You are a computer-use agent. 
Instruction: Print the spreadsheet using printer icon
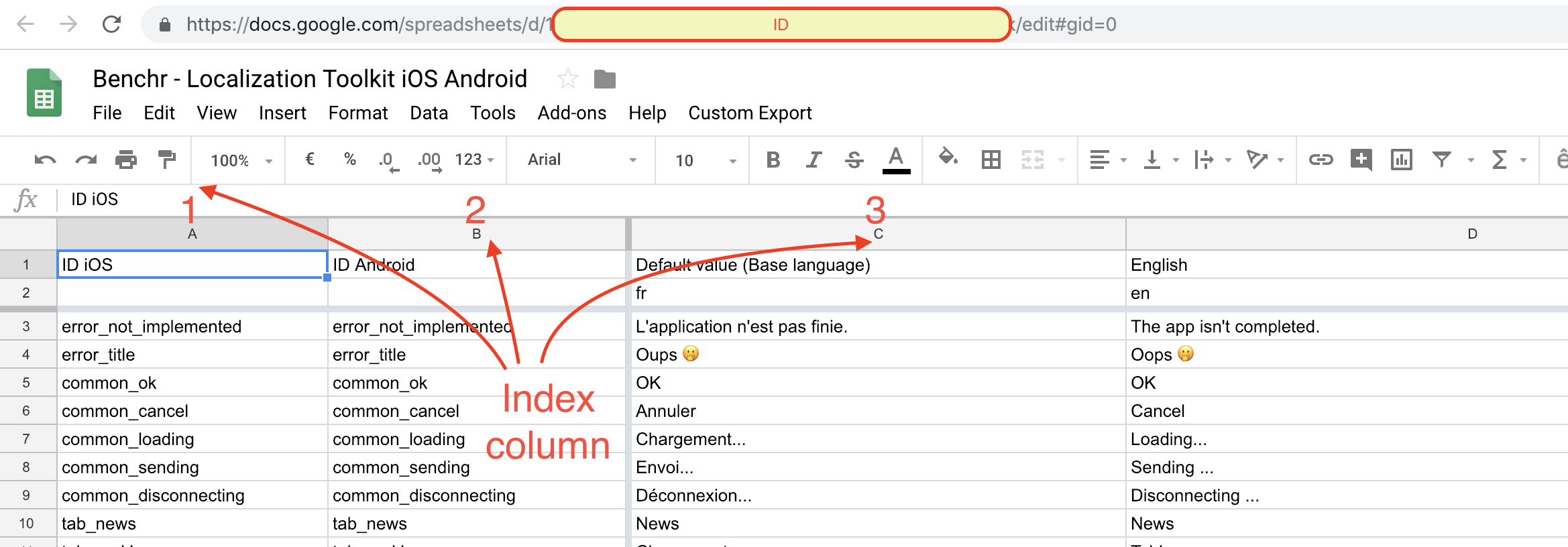click(x=126, y=160)
